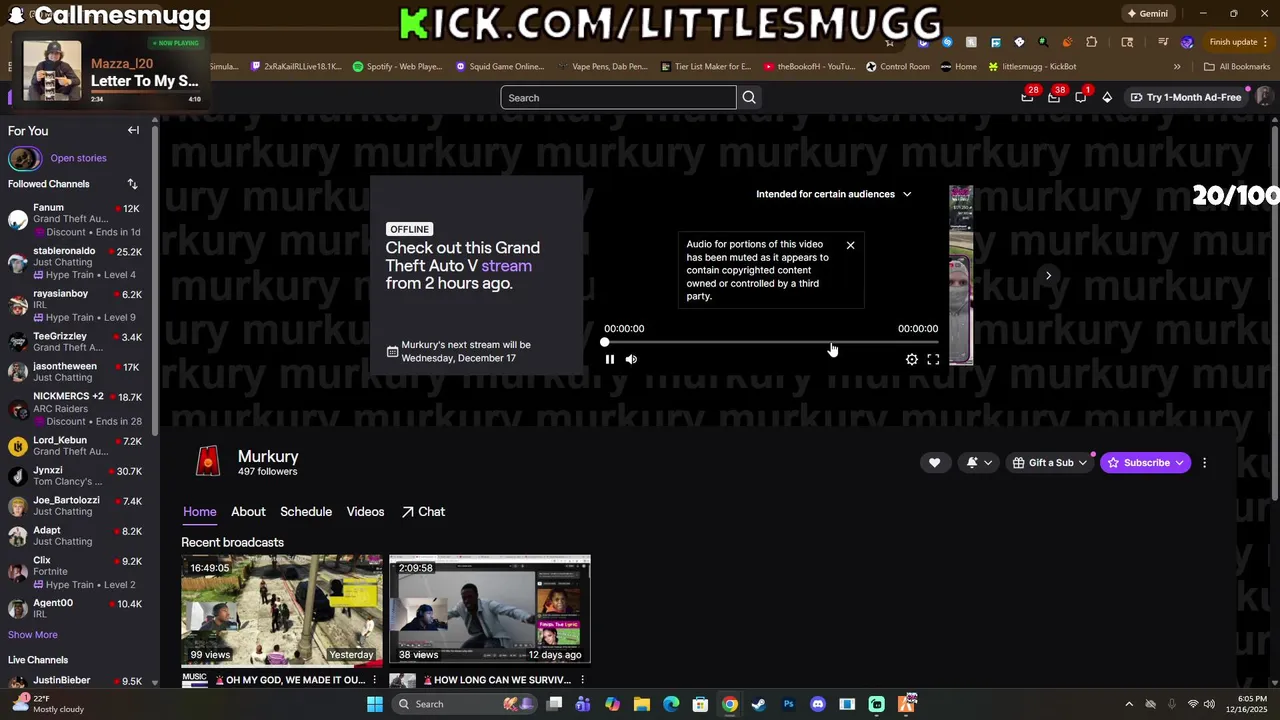Open the user profile avatar menu

1264,97
